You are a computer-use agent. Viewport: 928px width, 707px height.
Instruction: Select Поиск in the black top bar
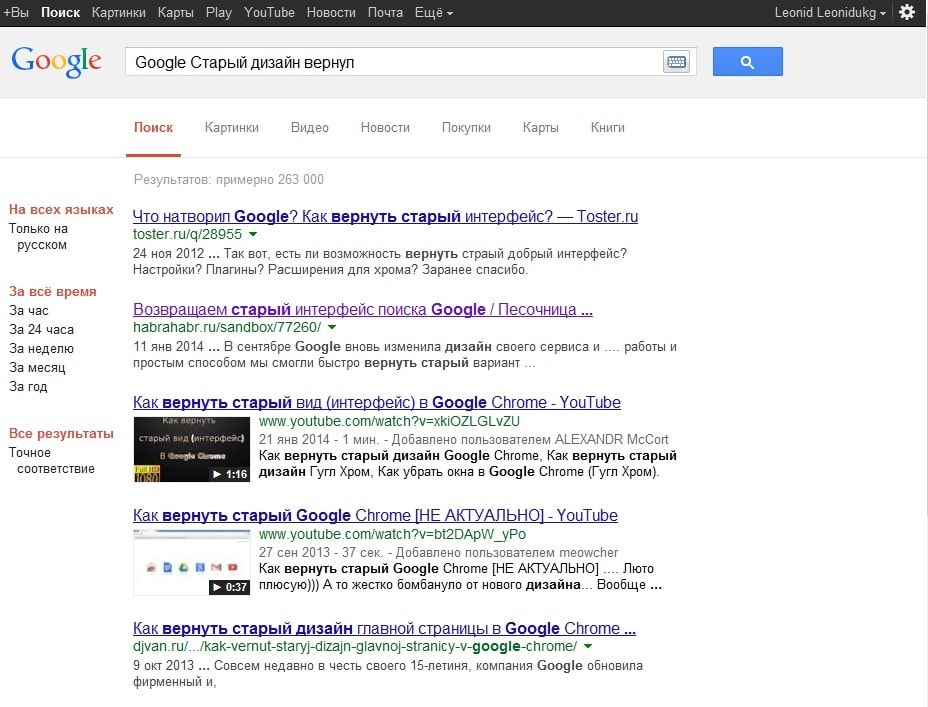[60, 12]
